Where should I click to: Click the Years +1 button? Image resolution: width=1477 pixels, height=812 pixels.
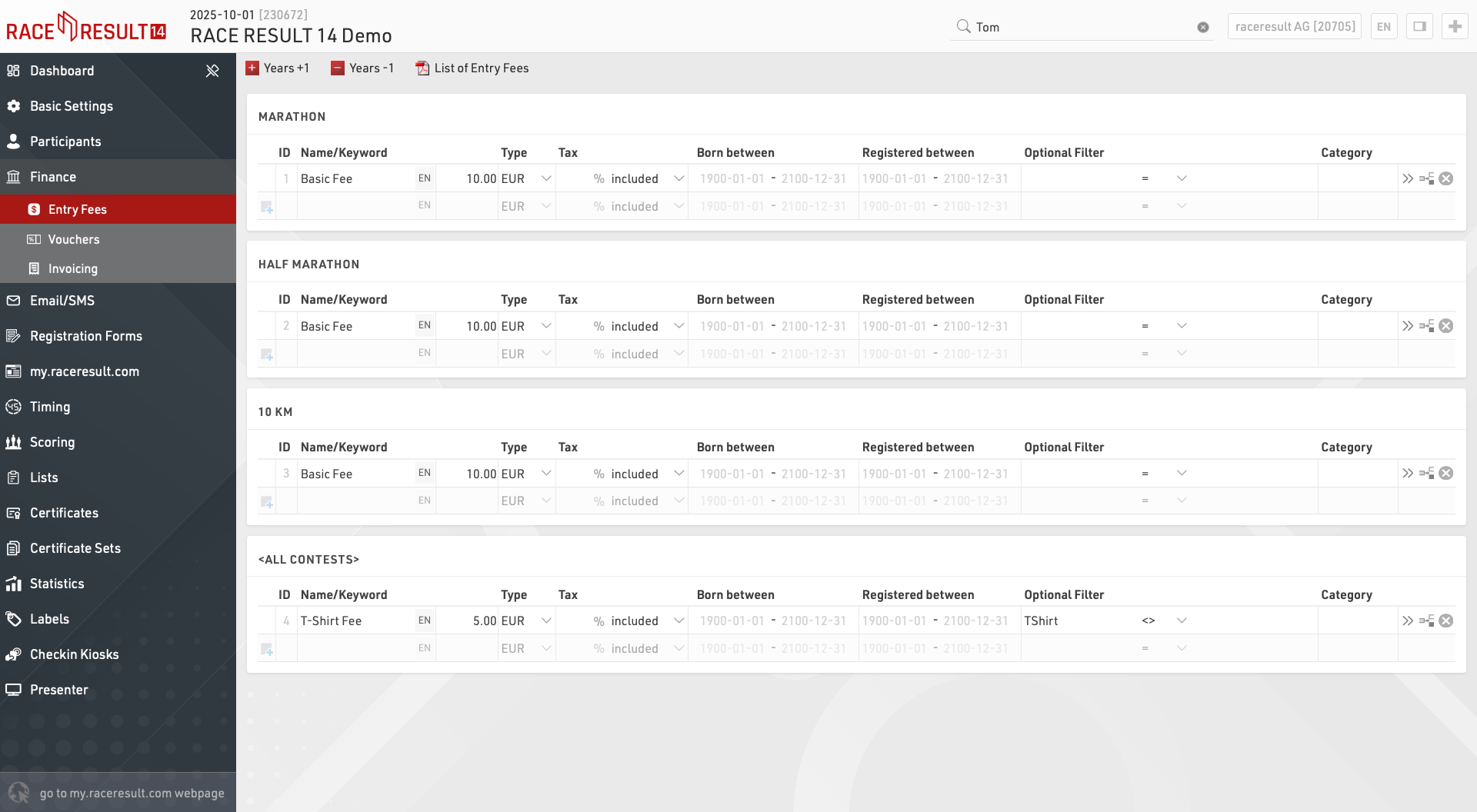click(x=278, y=68)
